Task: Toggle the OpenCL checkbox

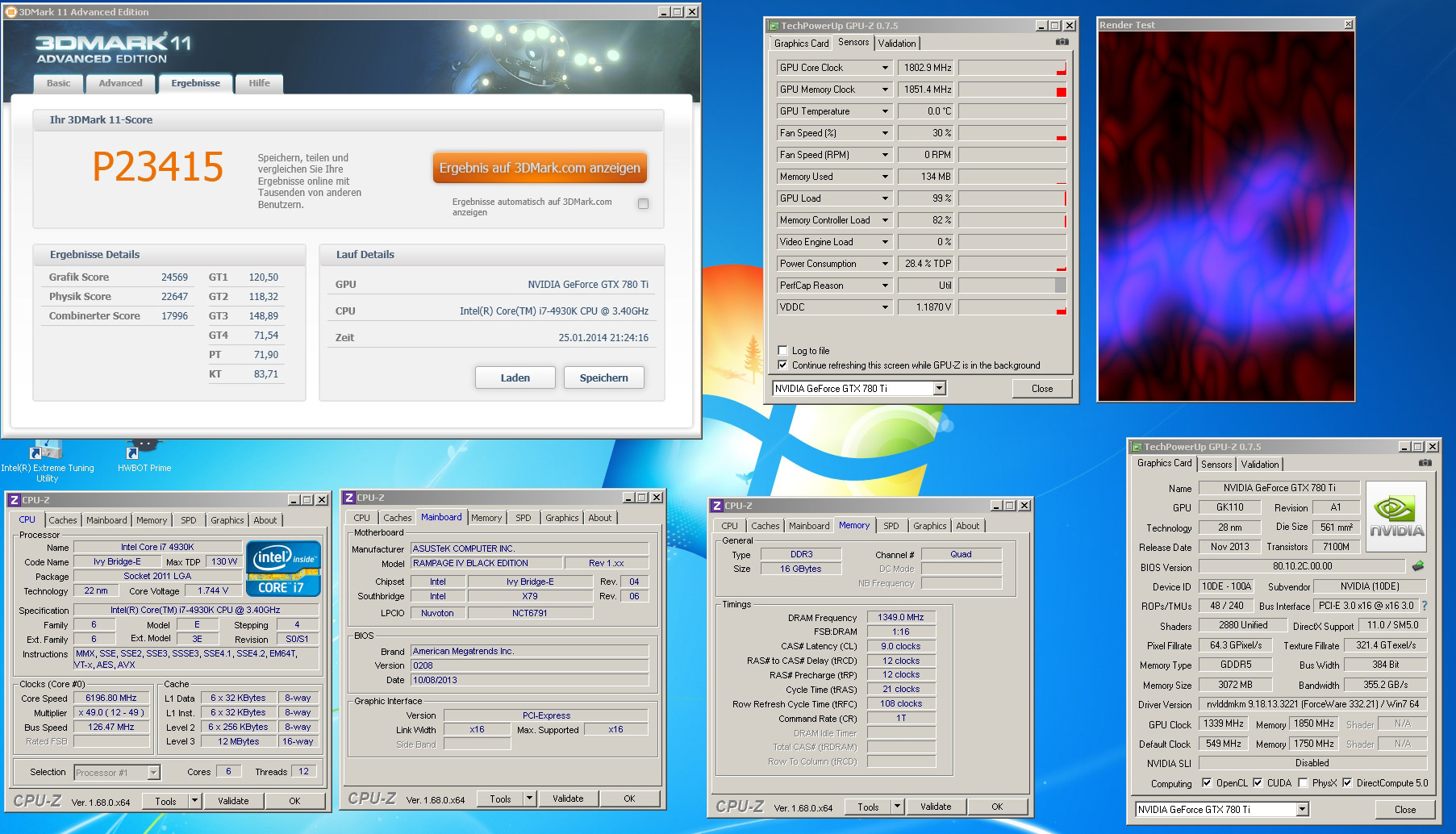Action: point(1207,782)
